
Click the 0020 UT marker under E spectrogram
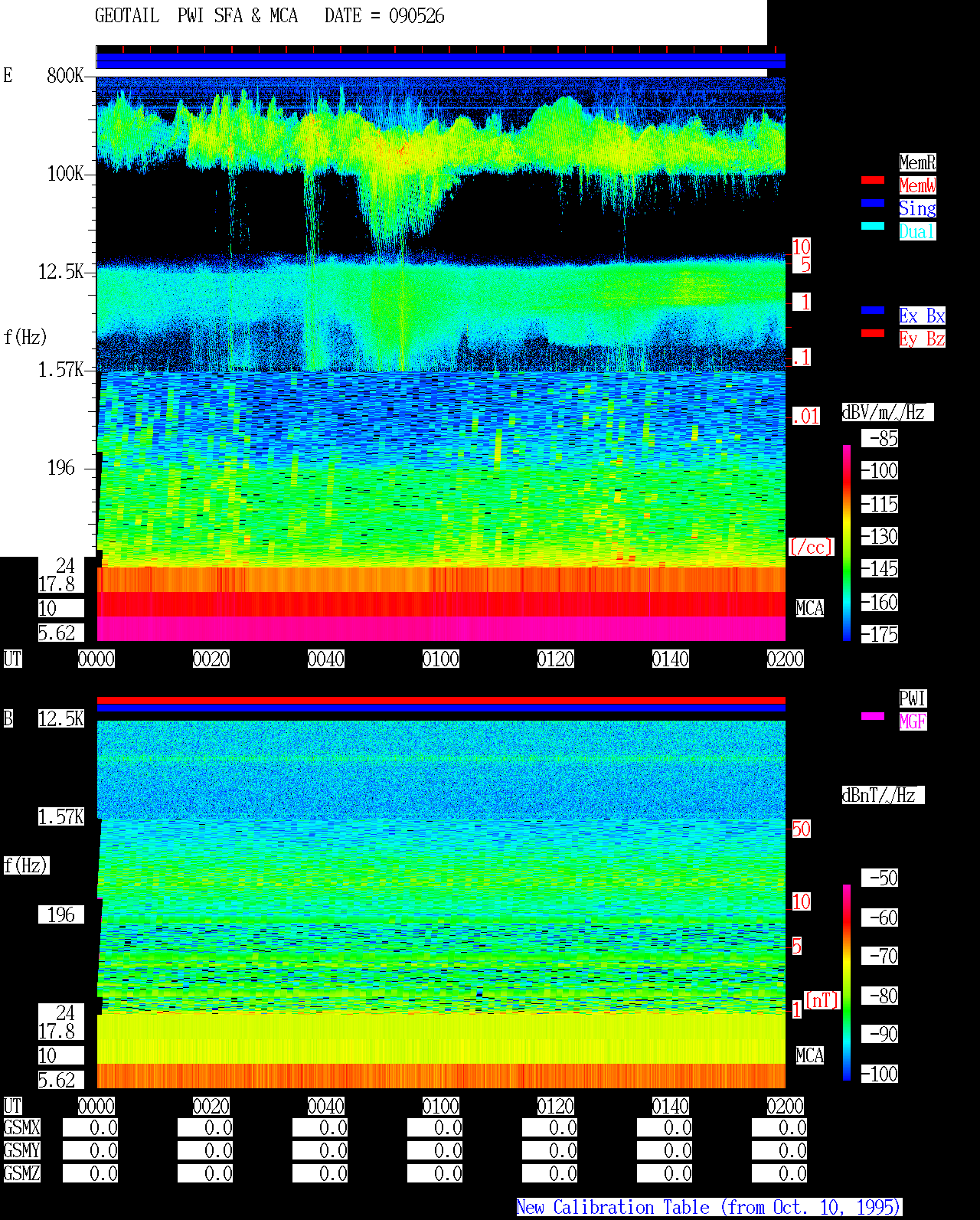pos(211,659)
